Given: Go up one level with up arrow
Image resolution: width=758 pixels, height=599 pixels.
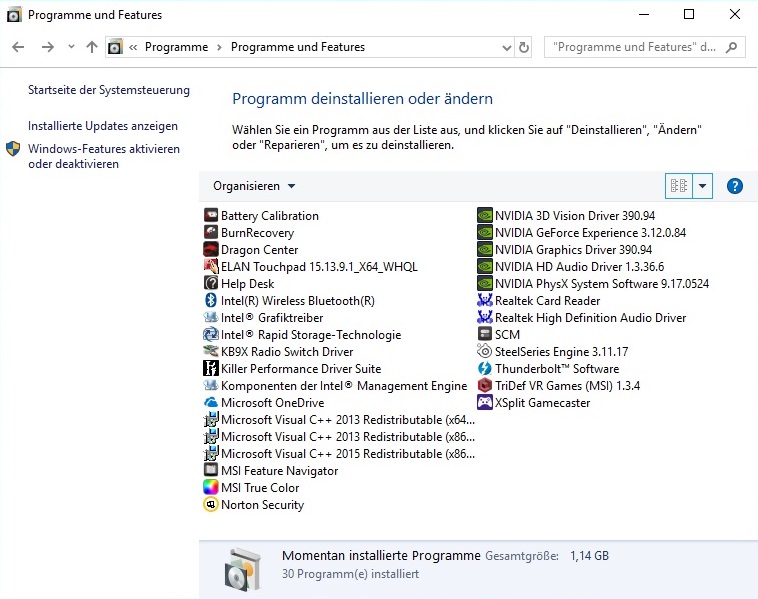Looking at the screenshot, I should (x=91, y=47).
